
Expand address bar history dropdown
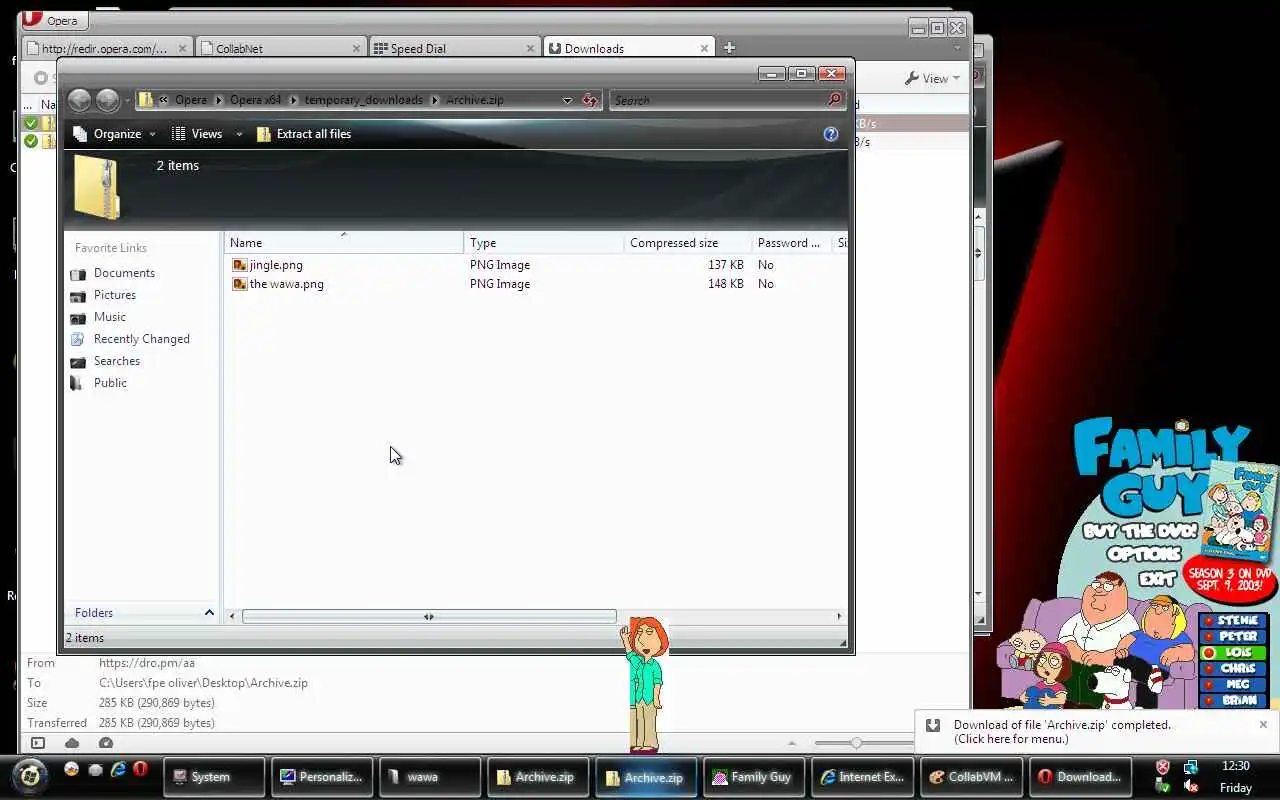coord(567,100)
